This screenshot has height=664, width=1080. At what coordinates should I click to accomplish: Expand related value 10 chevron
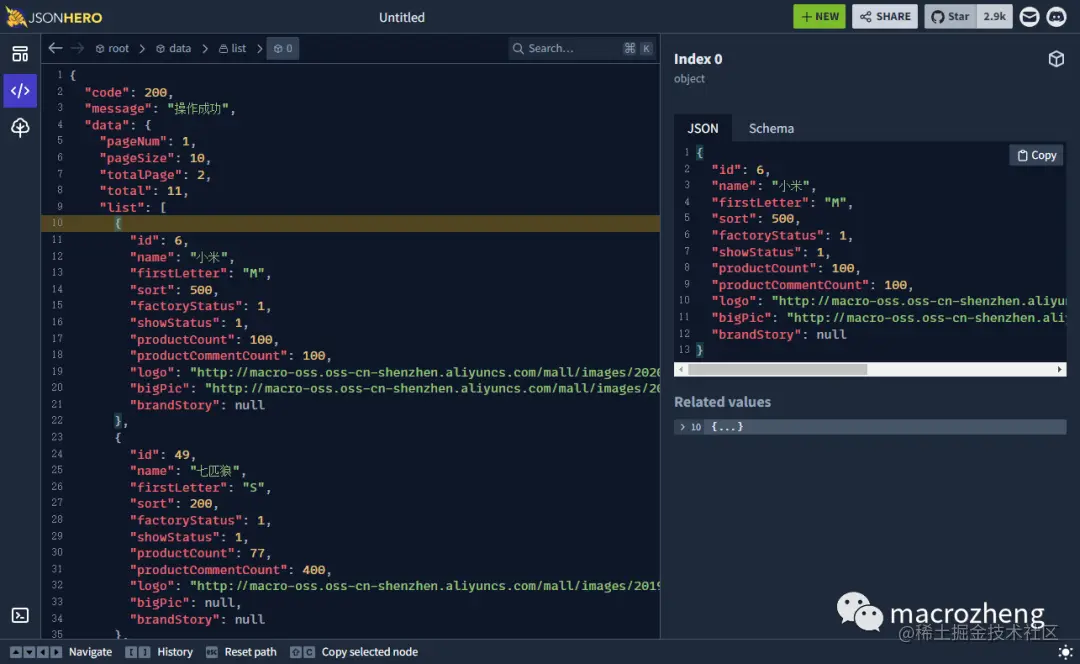click(x=683, y=427)
